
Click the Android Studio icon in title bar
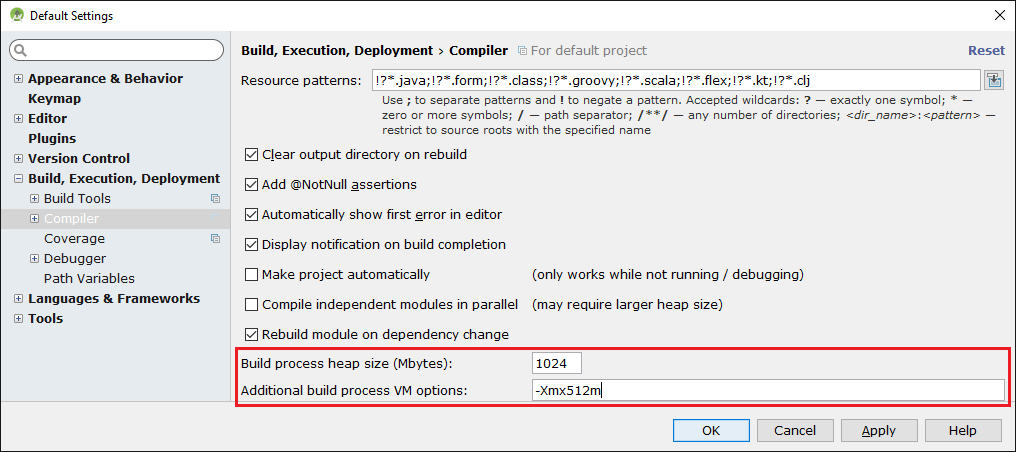(16, 16)
